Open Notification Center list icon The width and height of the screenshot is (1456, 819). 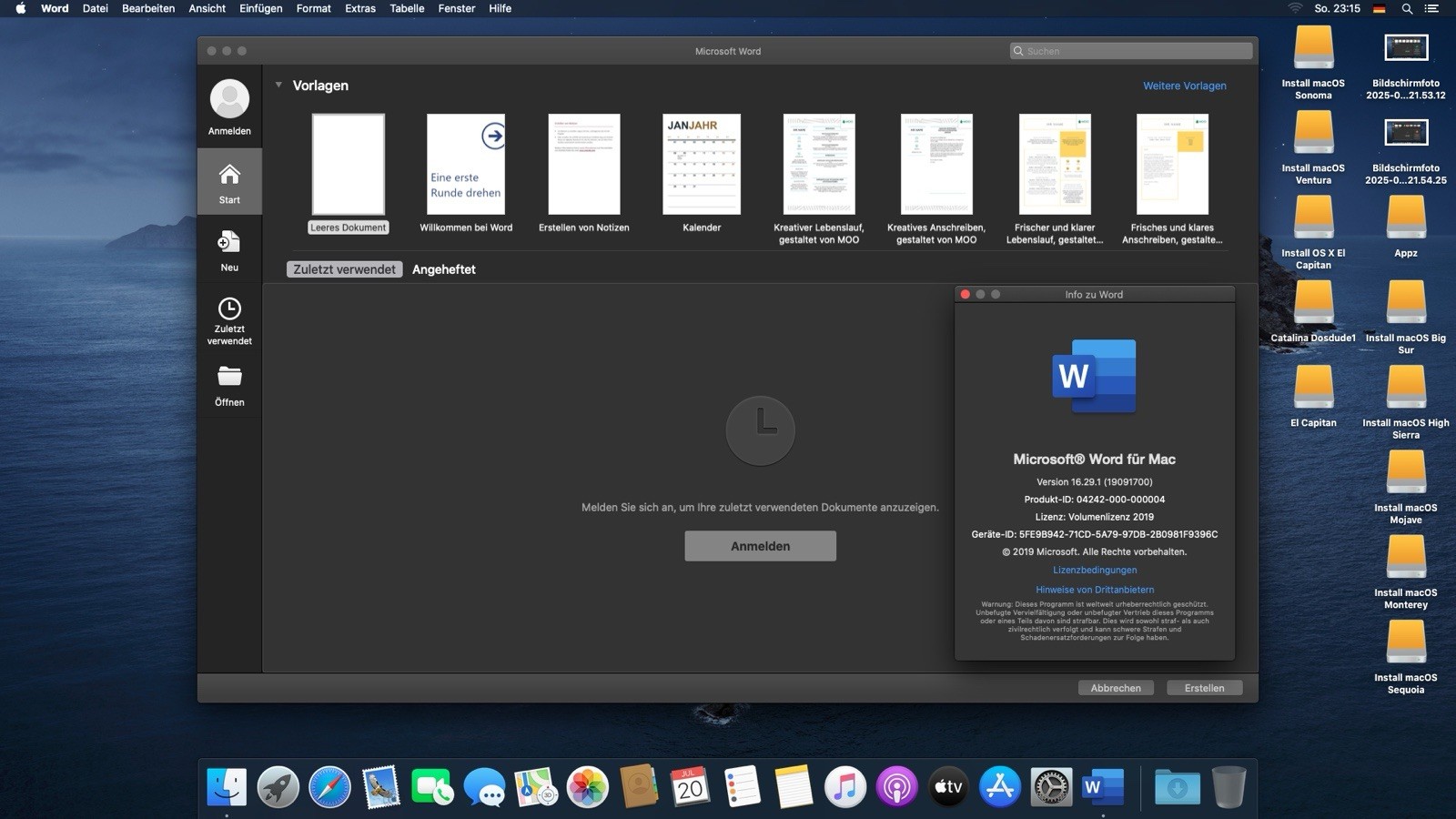pos(1431,8)
